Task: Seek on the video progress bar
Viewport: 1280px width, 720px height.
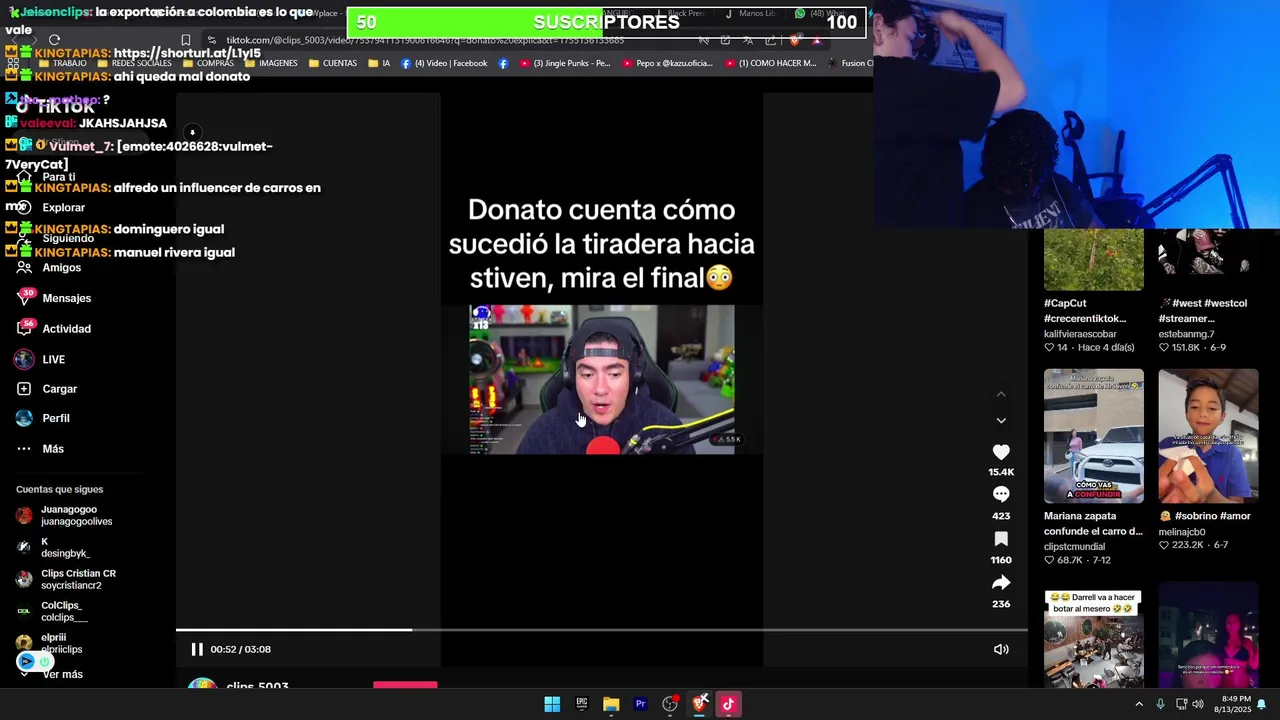Action: coord(602,630)
